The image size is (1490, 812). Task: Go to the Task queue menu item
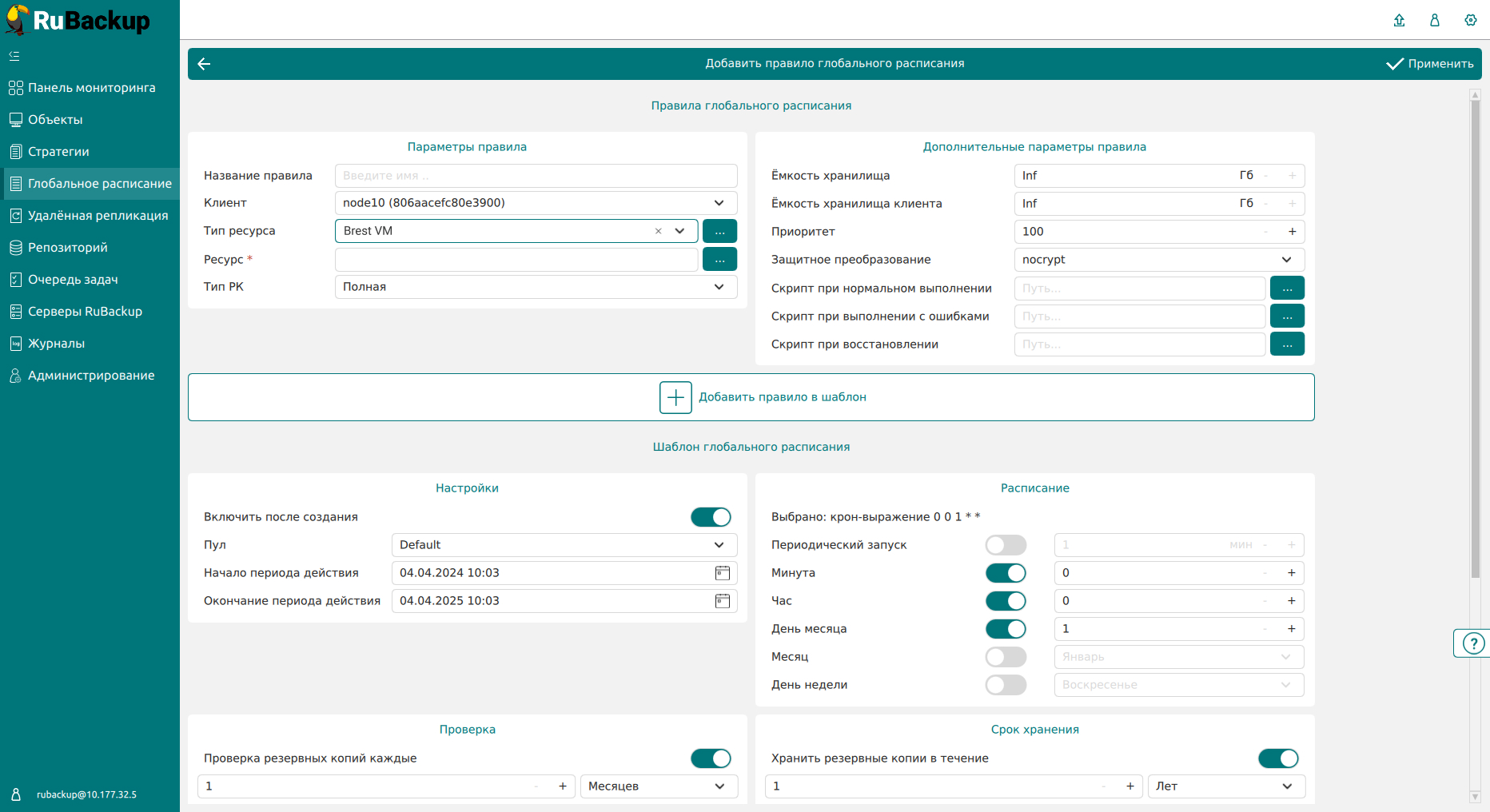(x=73, y=280)
